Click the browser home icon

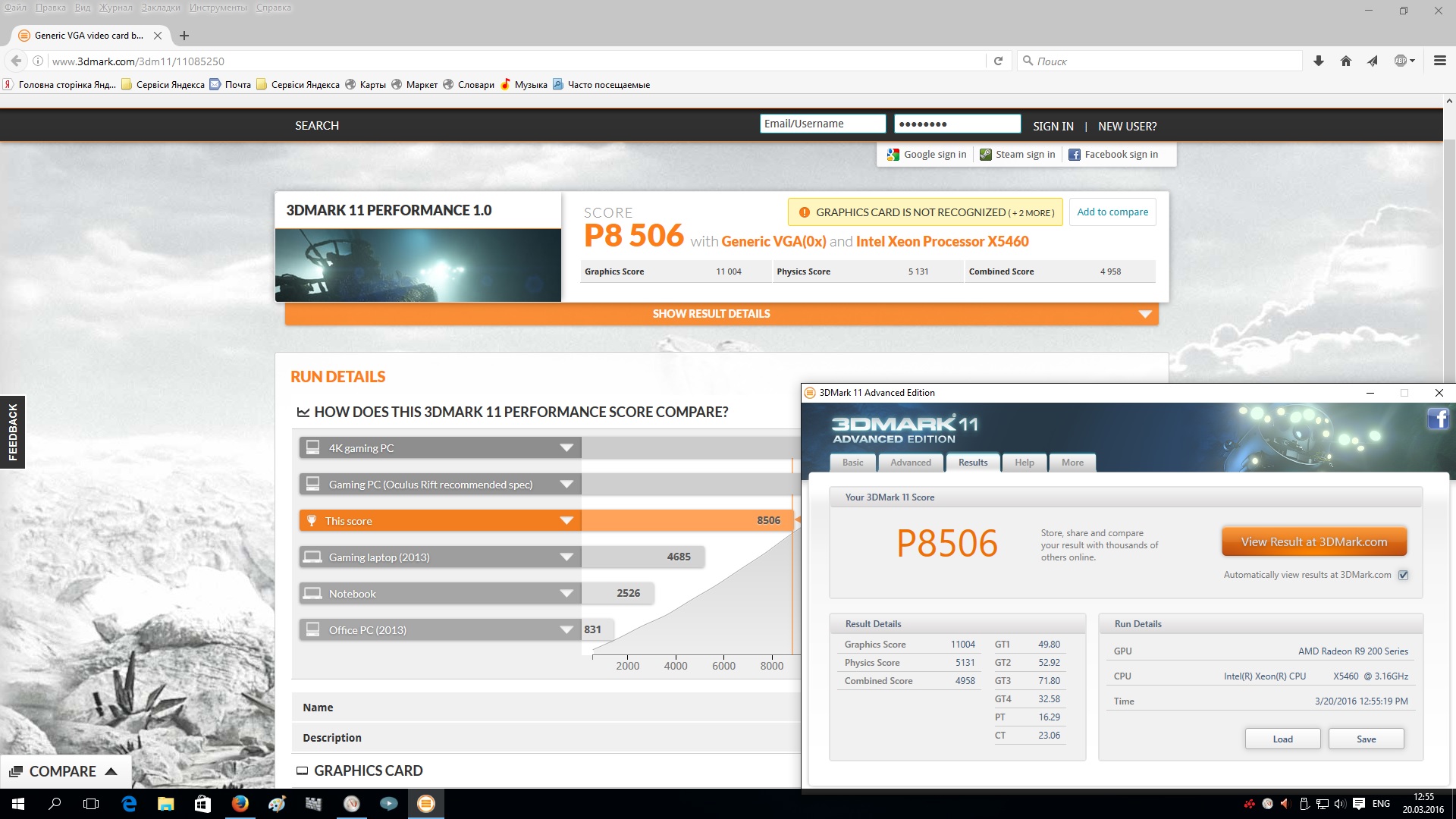click(1345, 61)
